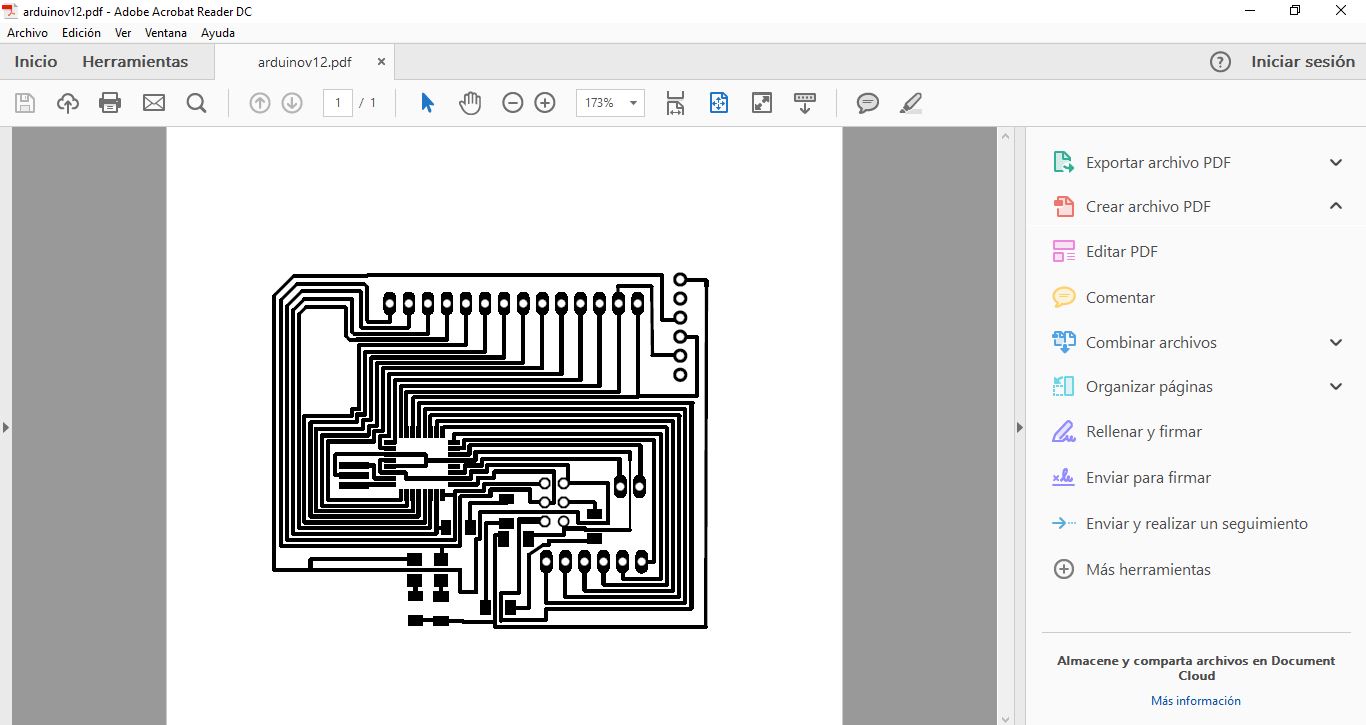Click the Organizar páginas icon
The image size is (1366, 725).
click(1064, 386)
